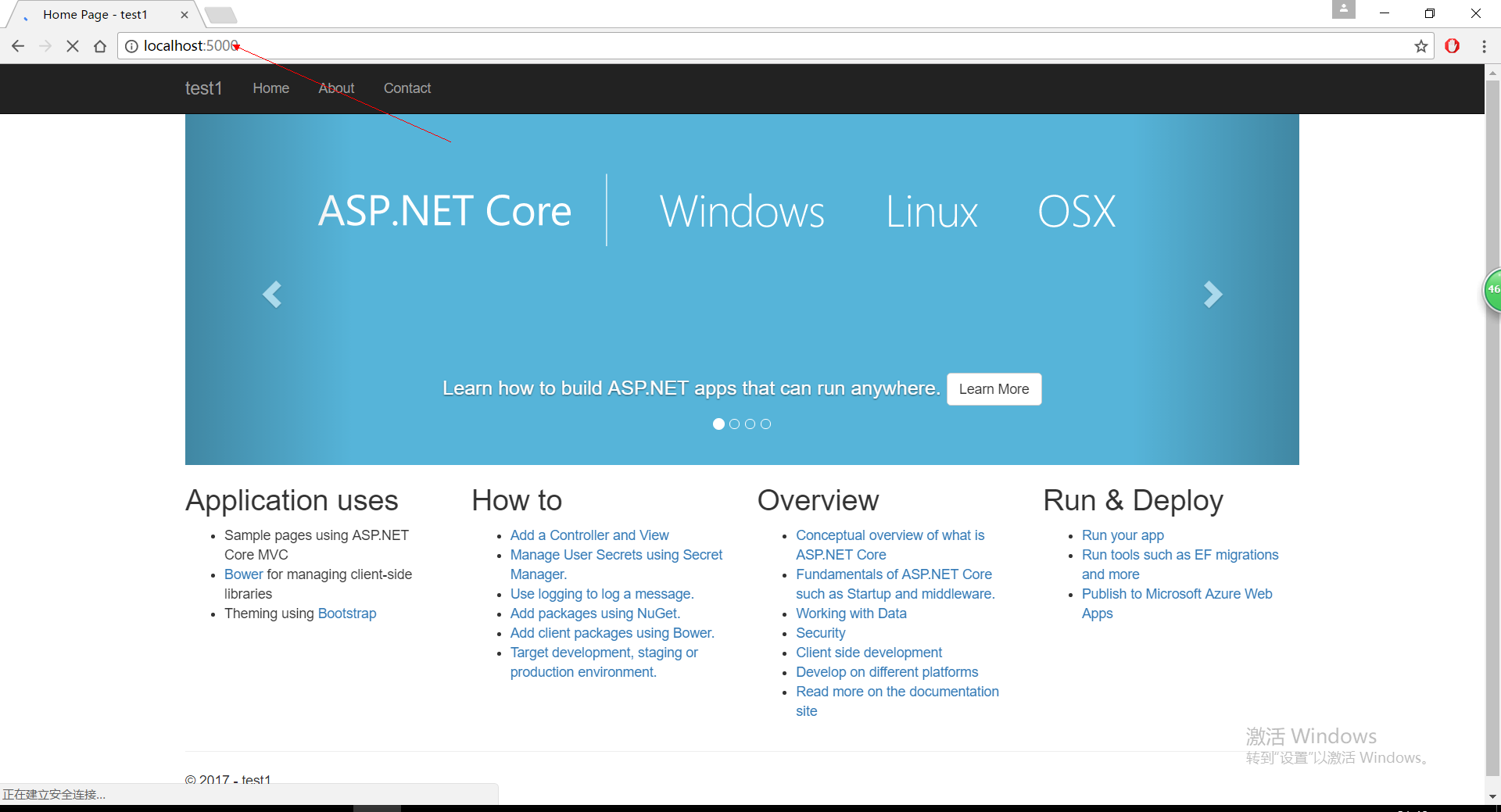The image size is (1501, 812).
Task: Open the browser home page icon
Action: pyautogui.click(x=100, y=46)
